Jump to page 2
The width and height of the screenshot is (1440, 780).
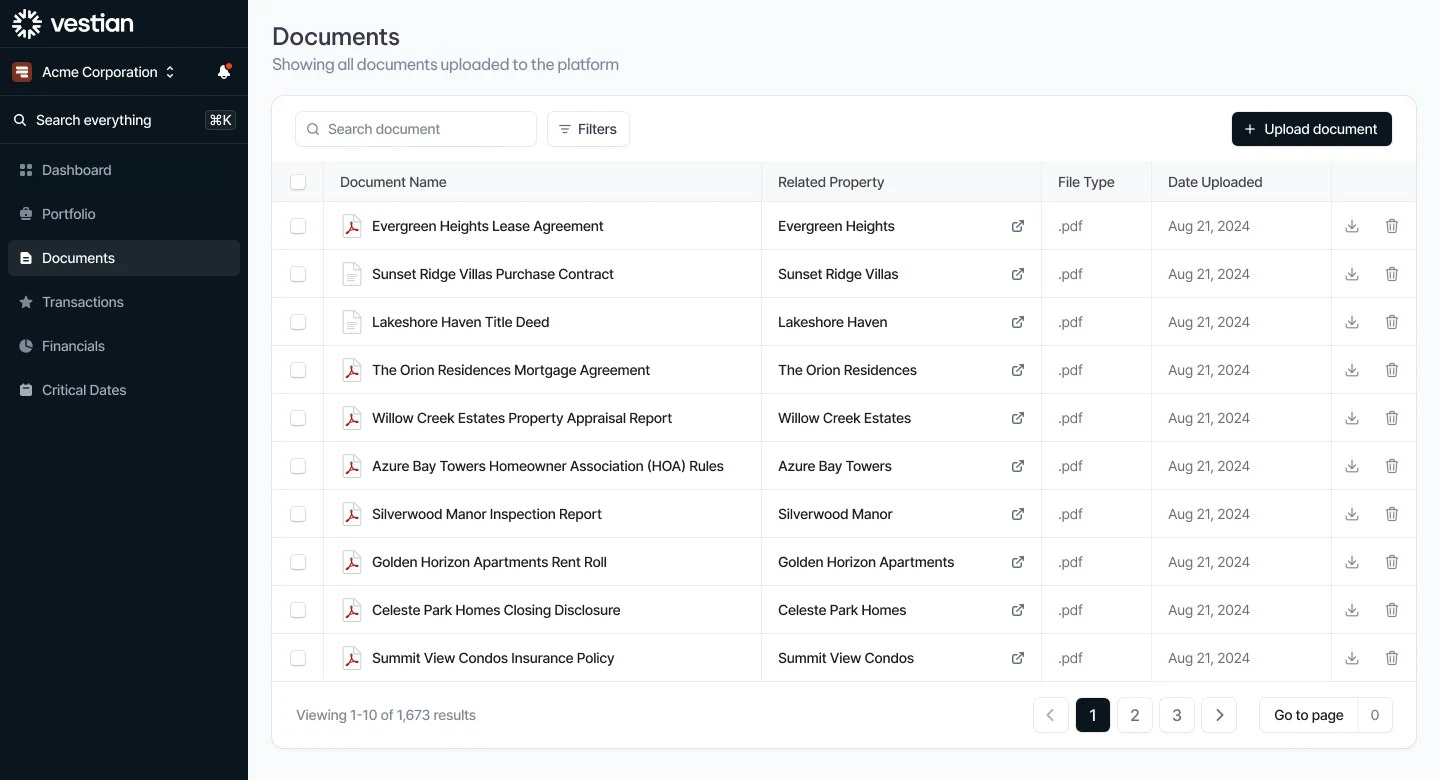point(1135,715)
